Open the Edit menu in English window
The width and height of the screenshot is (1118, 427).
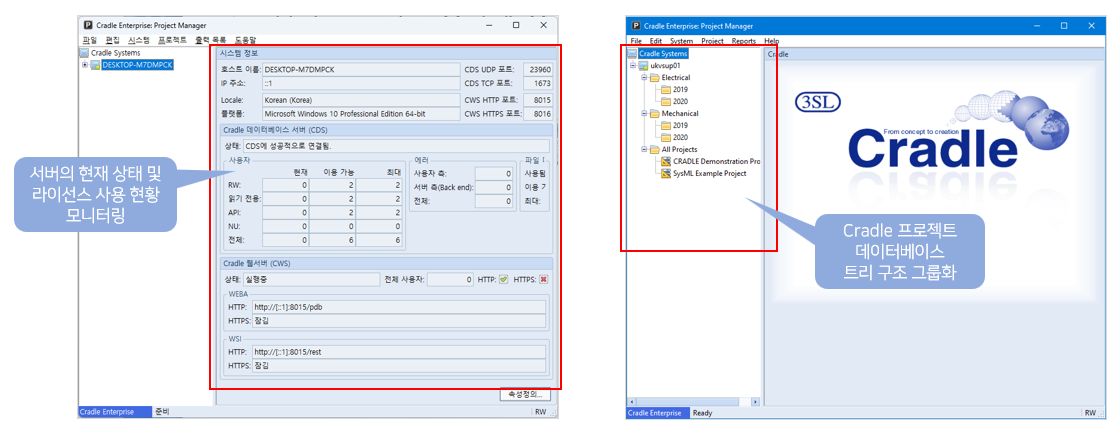pos(656,41)
